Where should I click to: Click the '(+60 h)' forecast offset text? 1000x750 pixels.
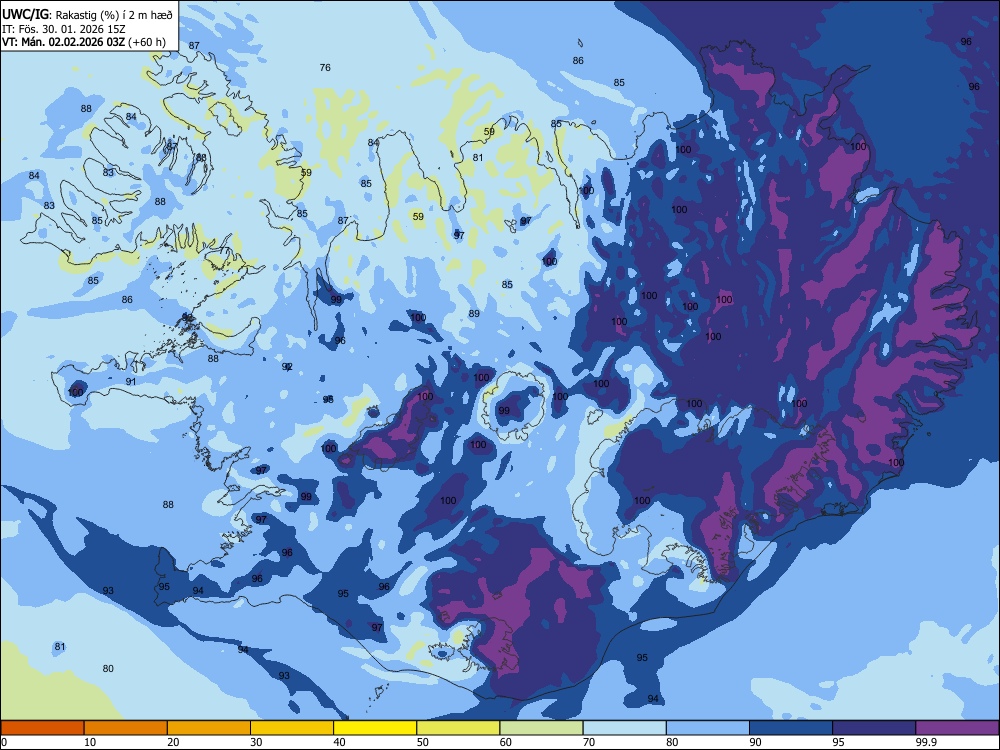147,42
